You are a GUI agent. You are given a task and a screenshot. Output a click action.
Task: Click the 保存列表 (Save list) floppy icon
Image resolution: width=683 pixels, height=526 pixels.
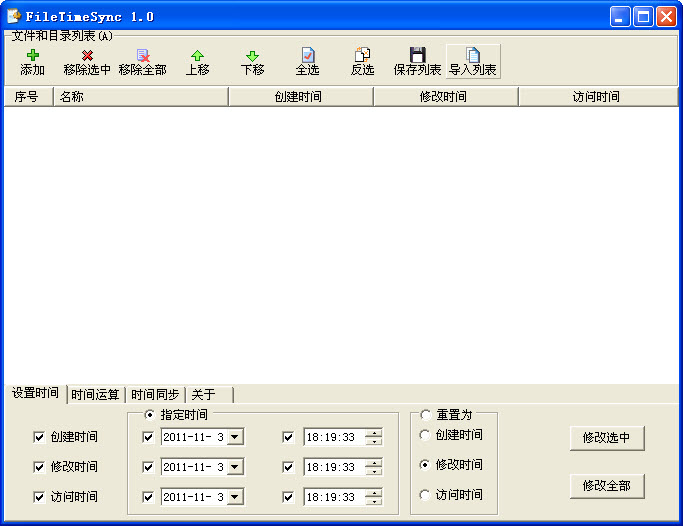click(417, 56)
